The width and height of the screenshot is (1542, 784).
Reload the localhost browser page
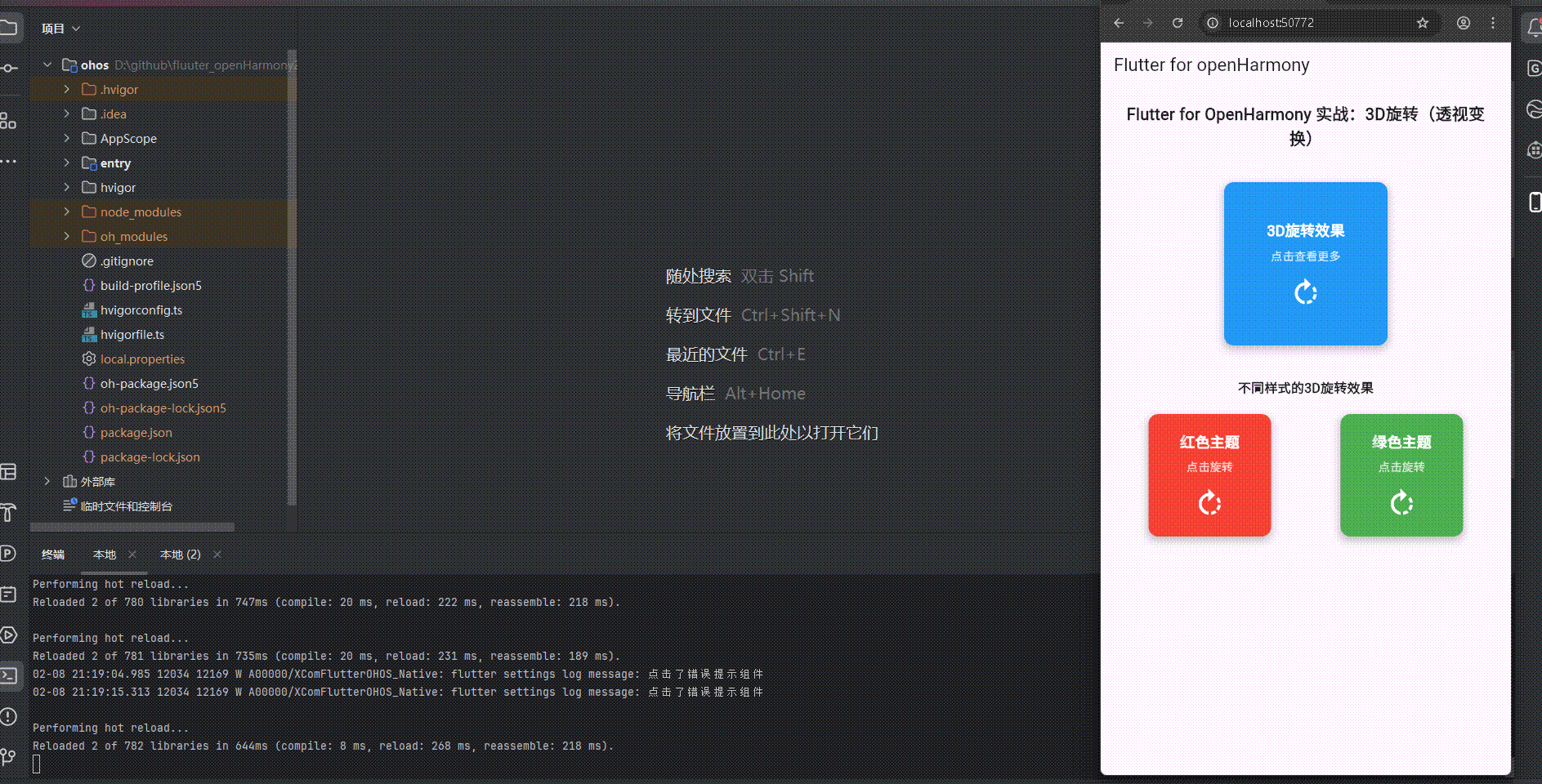click(1178, 23)
